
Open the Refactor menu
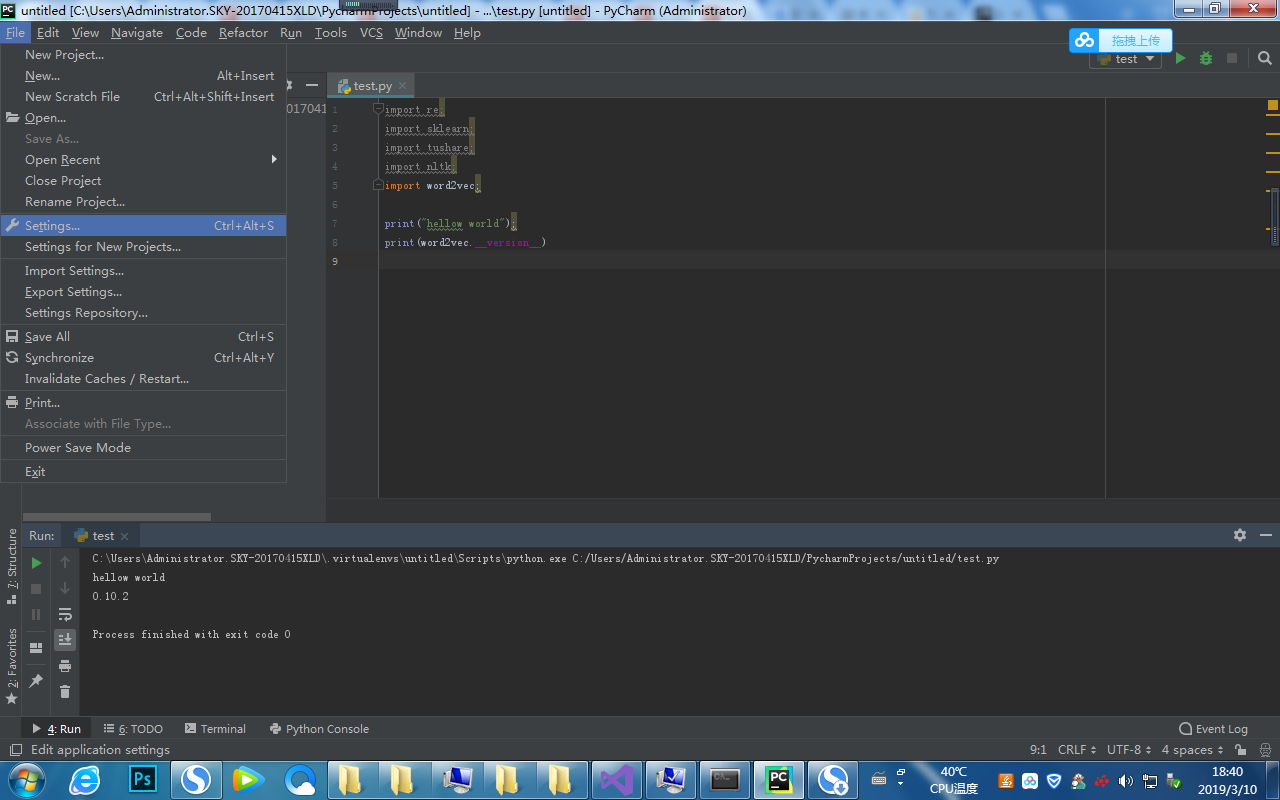(243, 33)
